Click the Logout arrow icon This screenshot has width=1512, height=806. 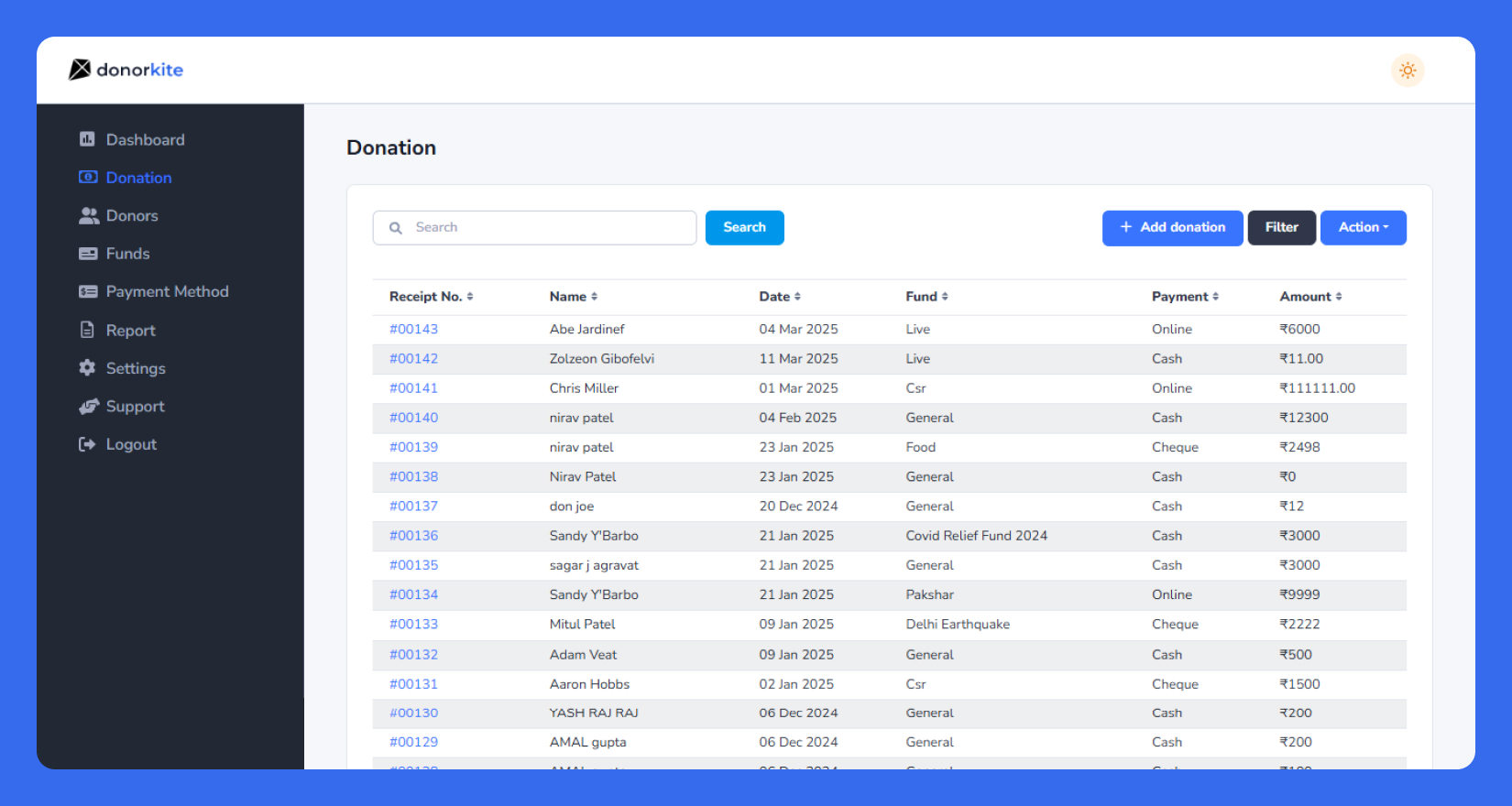pos(87,444)
